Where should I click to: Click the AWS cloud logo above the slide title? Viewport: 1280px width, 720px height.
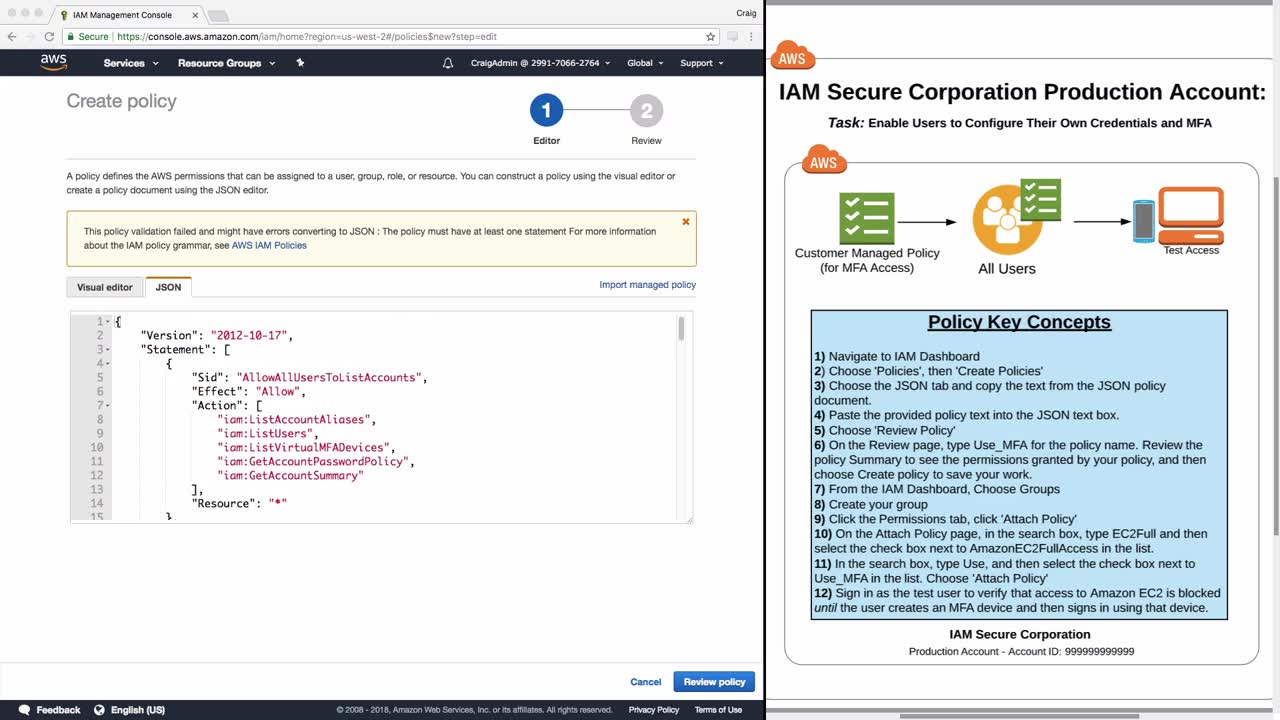point(792,56)
